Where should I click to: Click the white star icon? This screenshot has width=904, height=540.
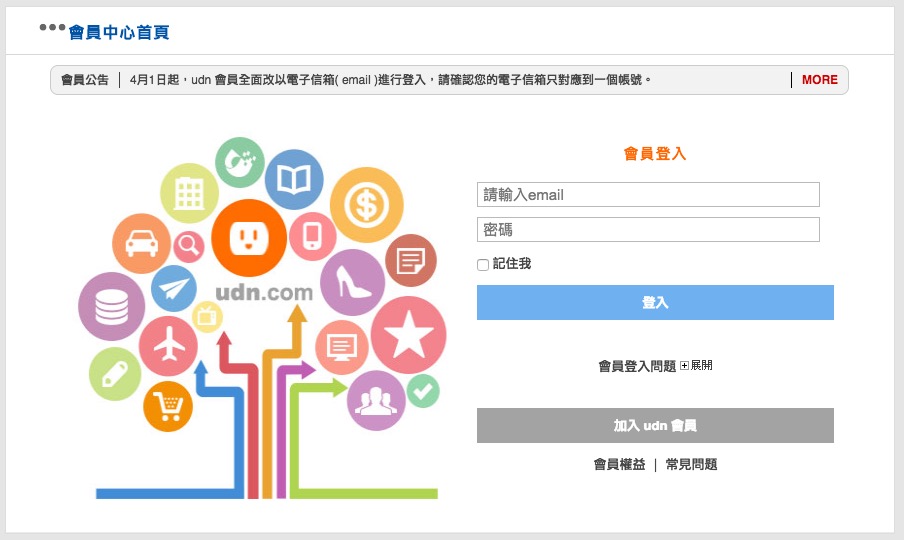[408, 335]
